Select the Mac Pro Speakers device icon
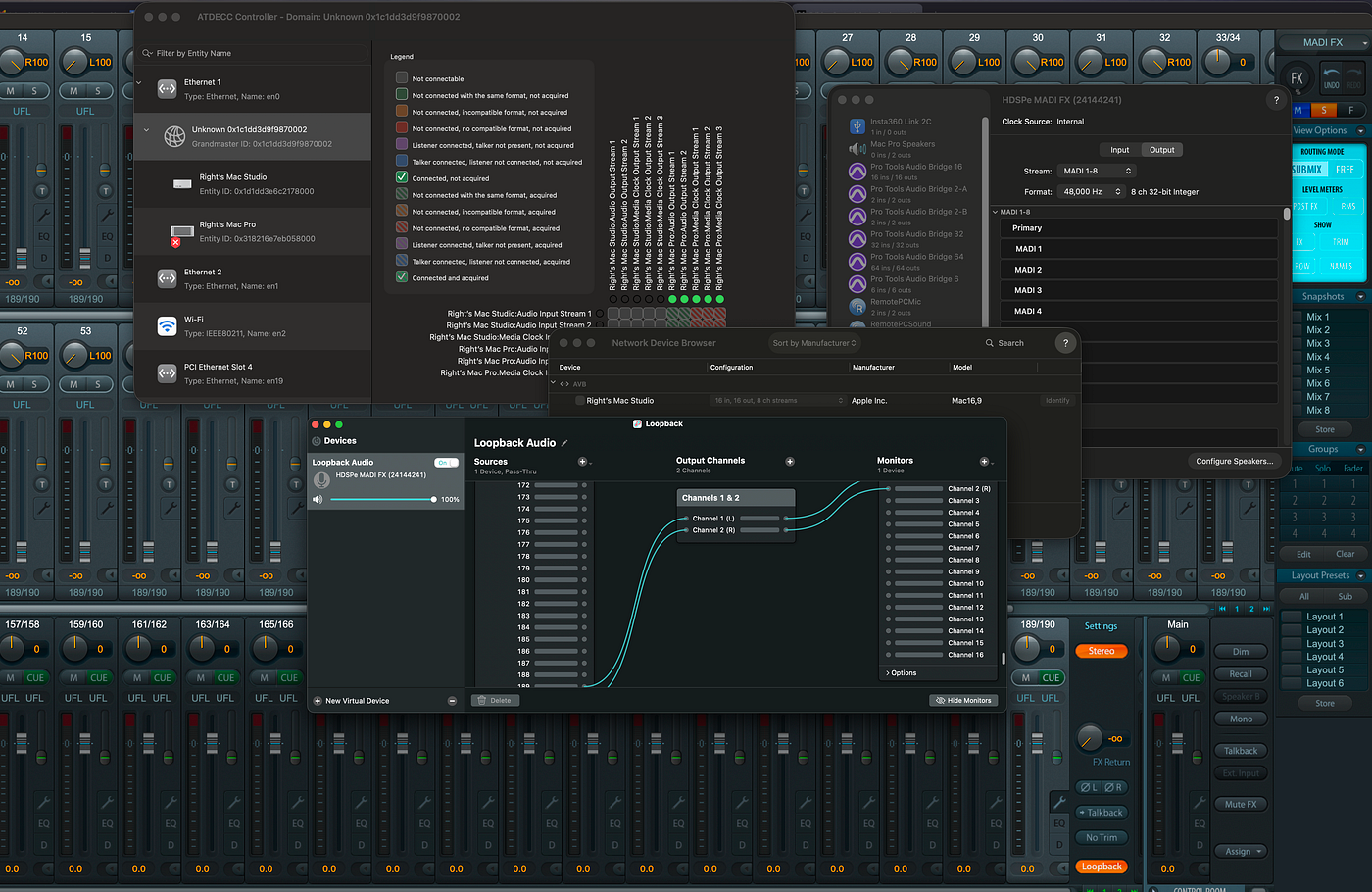The height and width of the screenshot is (892, 1372). (x=857, y=149)
